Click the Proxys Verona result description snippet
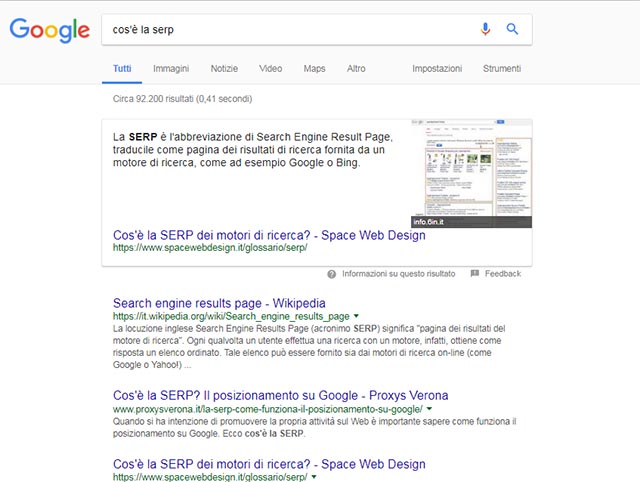 point(315,427)
